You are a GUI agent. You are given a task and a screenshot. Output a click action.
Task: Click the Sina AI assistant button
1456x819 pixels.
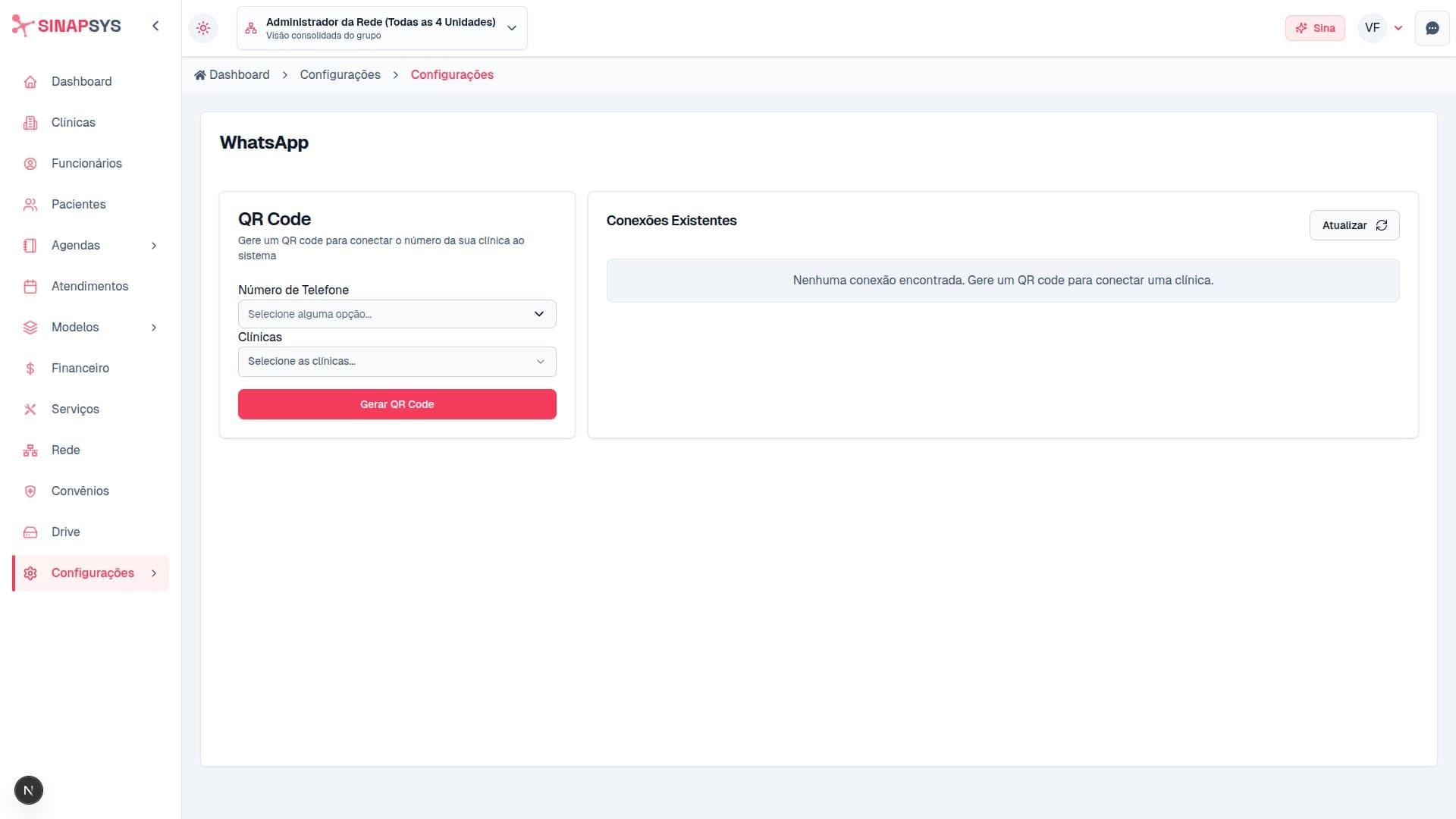(x=1315, y=28)
